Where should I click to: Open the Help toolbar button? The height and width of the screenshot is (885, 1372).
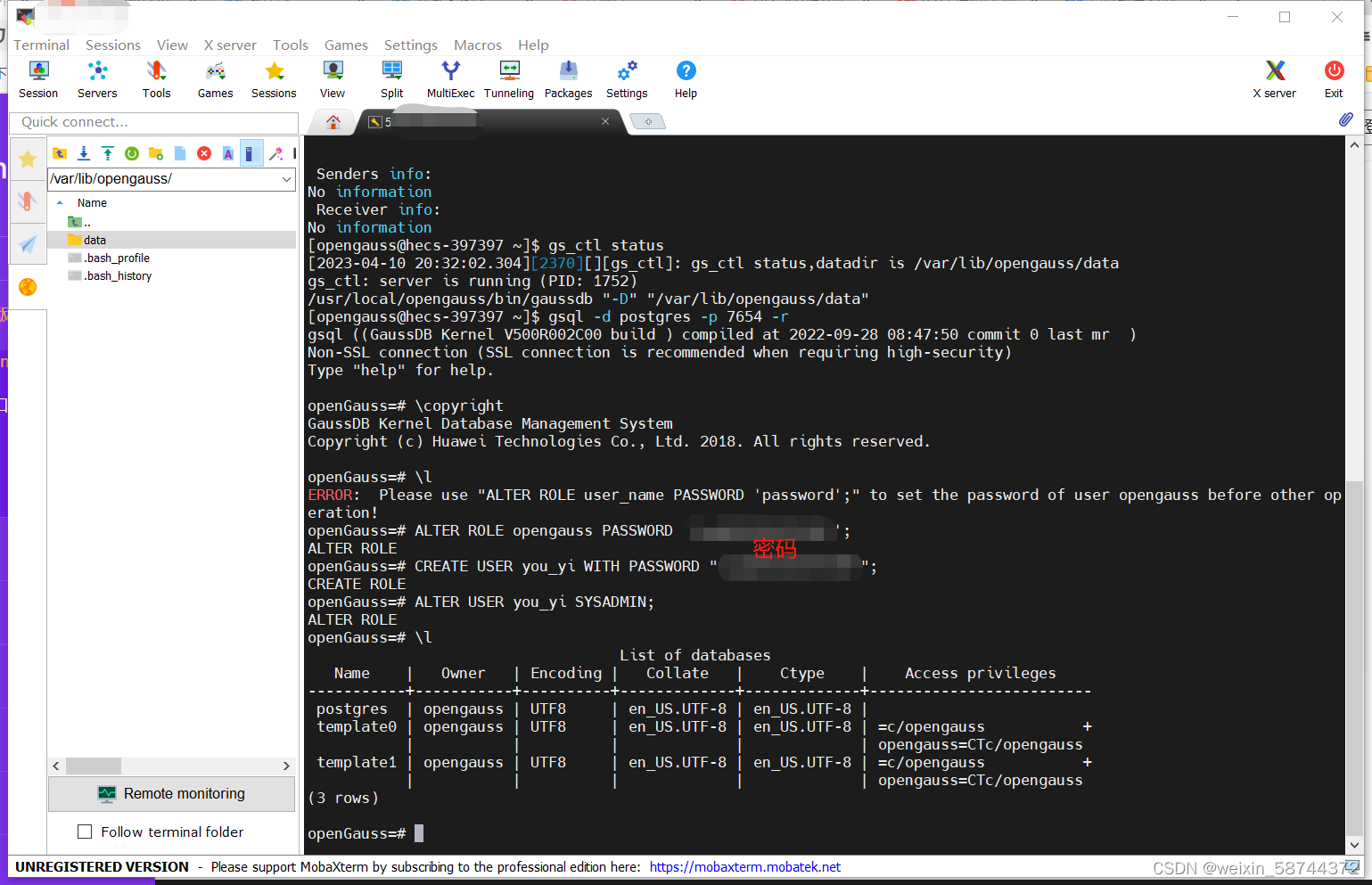click(686, 79)
